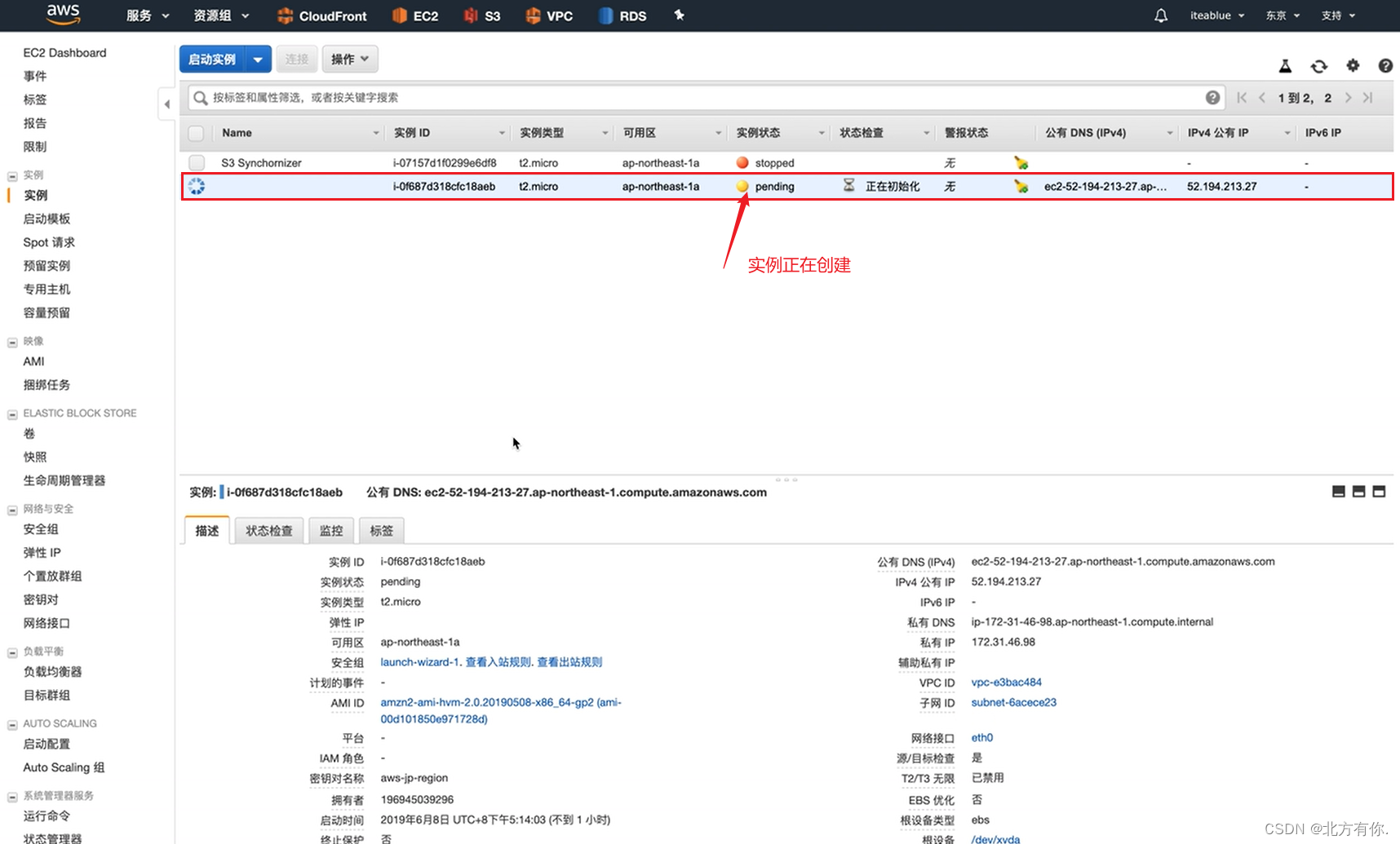Open the vpc-e3bac484 link
The width and height of the screenshot is (1400, 844).
pos(1006,683)
